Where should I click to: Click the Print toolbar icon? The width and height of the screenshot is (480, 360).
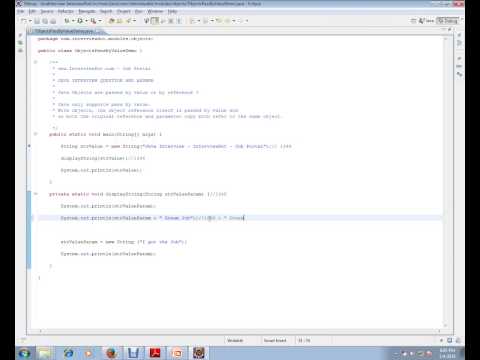click(x=53, y=21)
